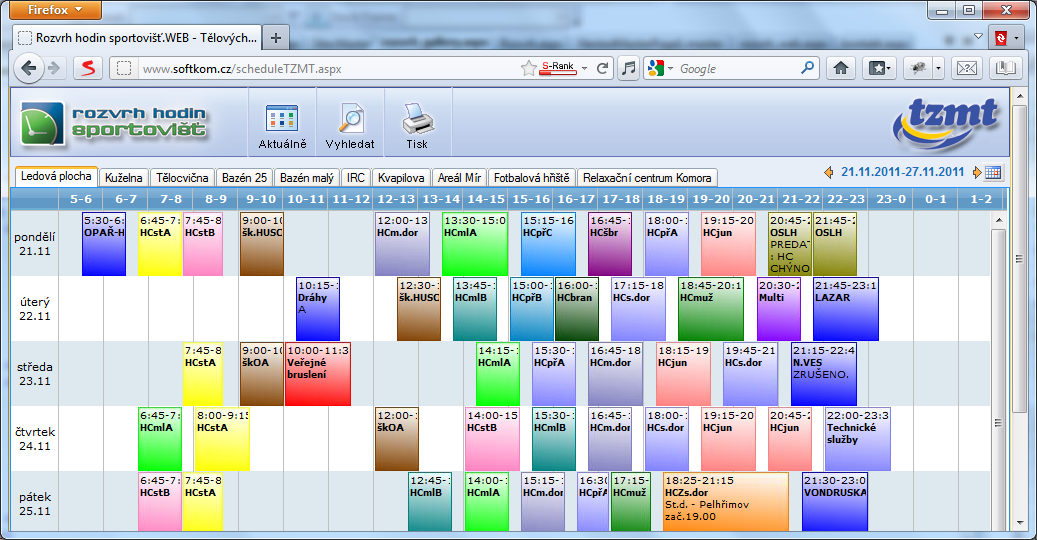The image size is (1037, 540).
Task: Select the Bazén 25 tab
Action: click(x=243, y=177)
